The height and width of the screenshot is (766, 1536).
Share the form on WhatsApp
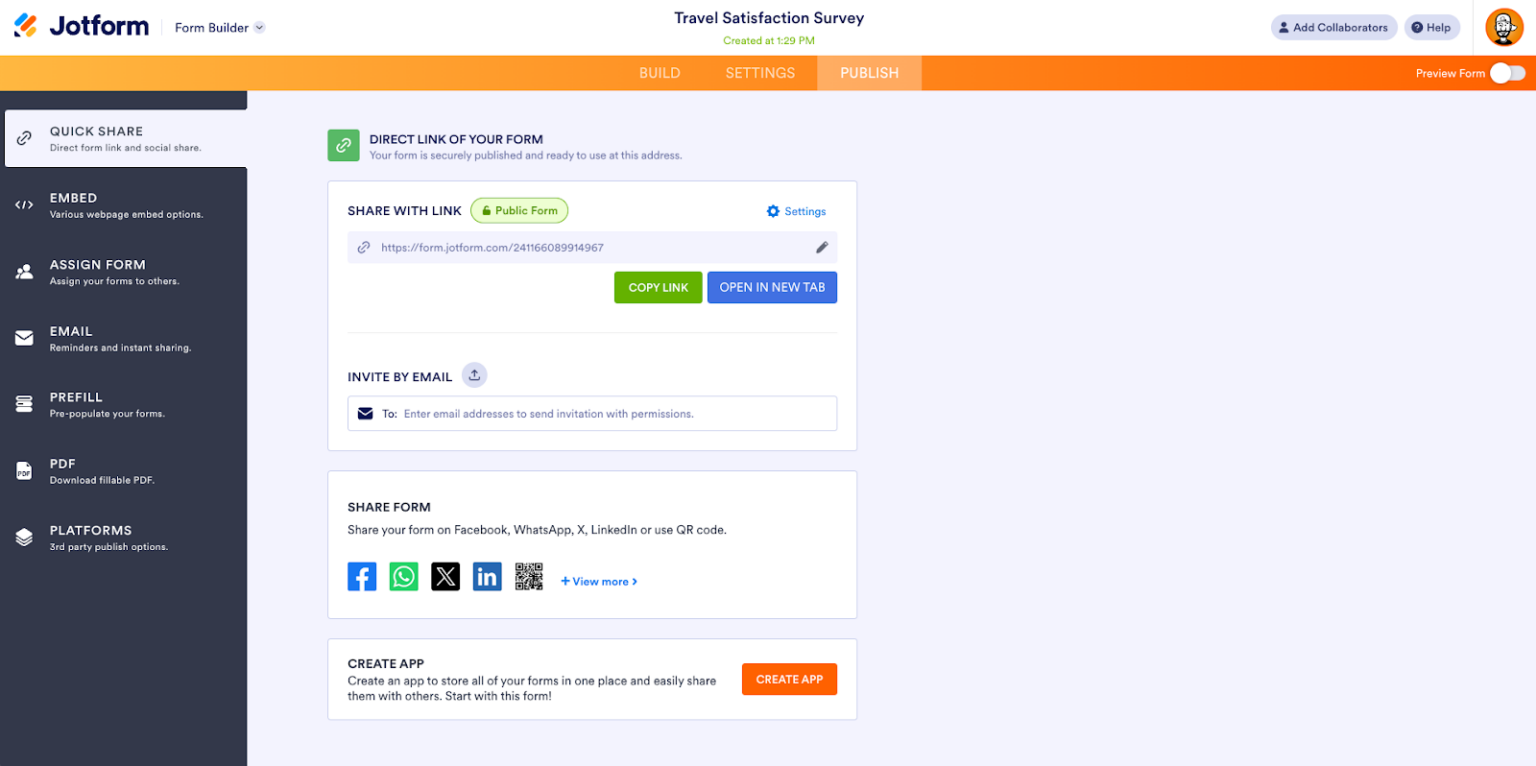(x=403, y=576)
